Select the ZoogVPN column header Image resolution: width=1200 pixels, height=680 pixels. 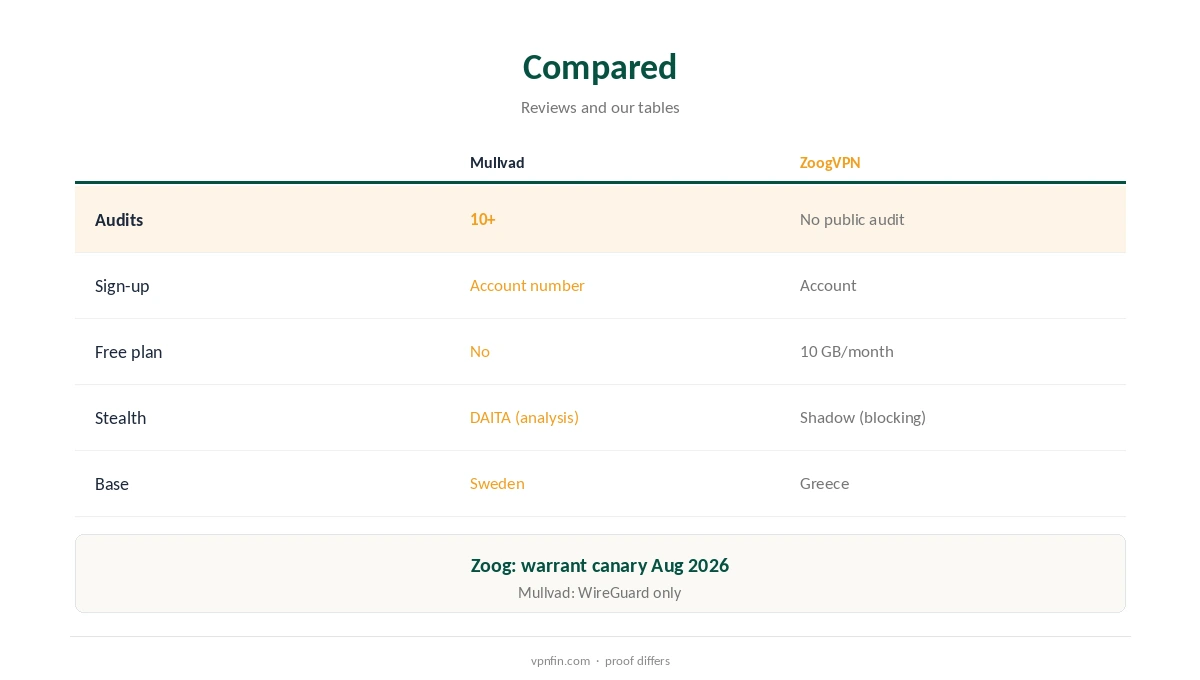[830, 163]
